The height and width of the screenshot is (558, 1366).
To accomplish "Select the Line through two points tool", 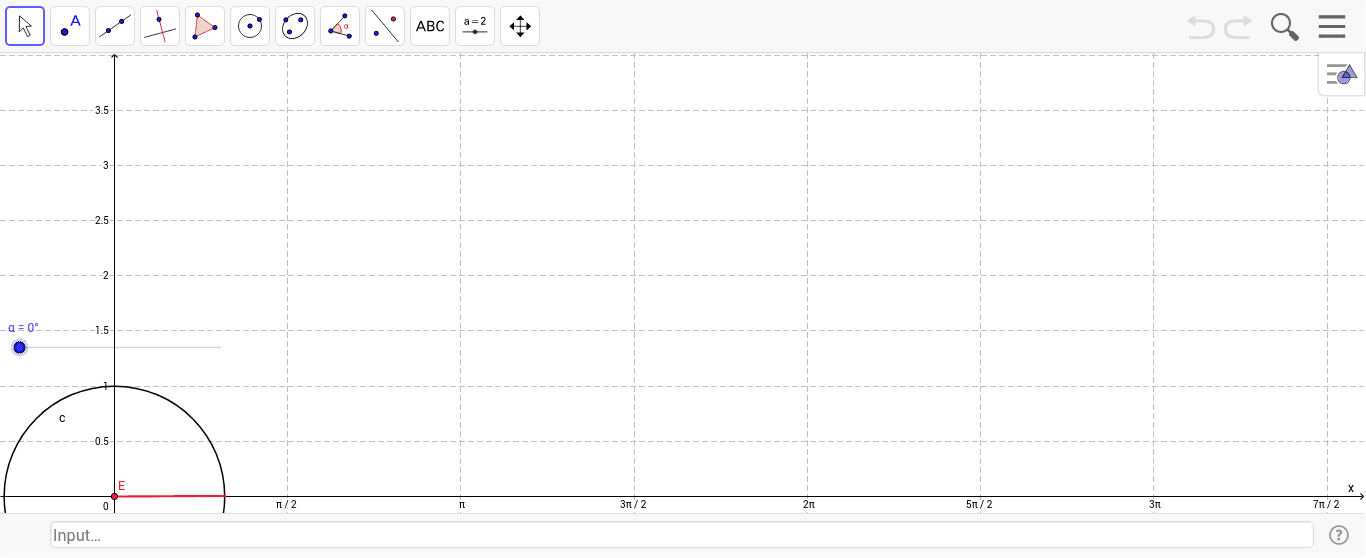I will click(x=115, y=26).
